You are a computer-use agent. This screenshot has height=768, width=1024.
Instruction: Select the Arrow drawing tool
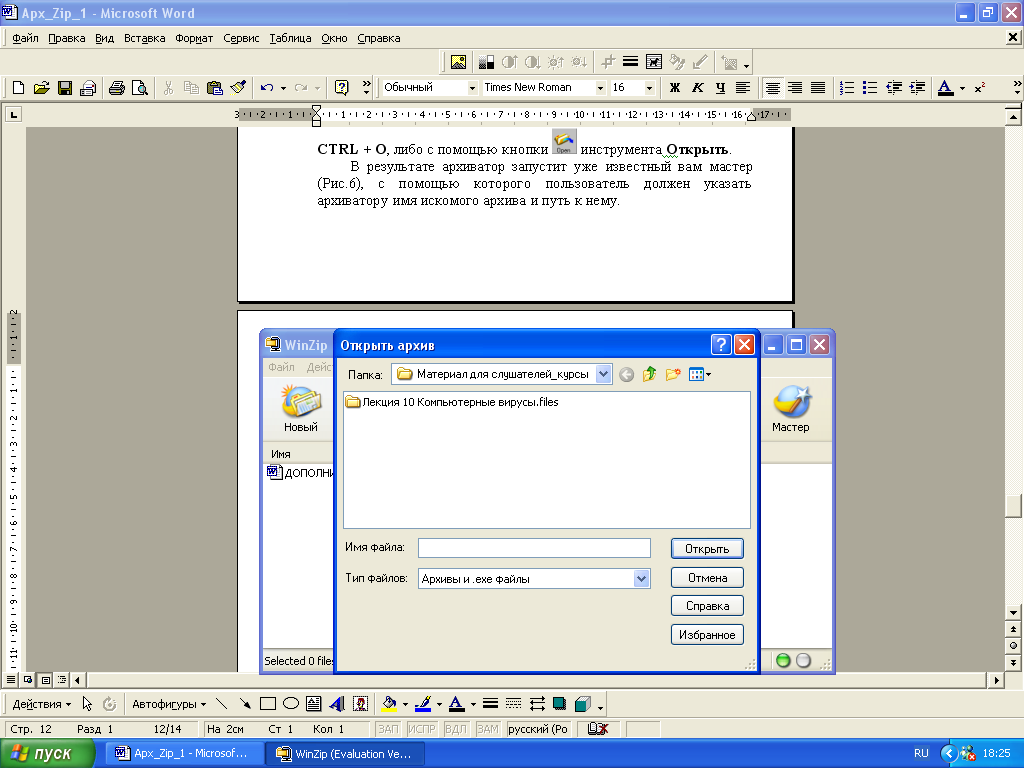245,703
